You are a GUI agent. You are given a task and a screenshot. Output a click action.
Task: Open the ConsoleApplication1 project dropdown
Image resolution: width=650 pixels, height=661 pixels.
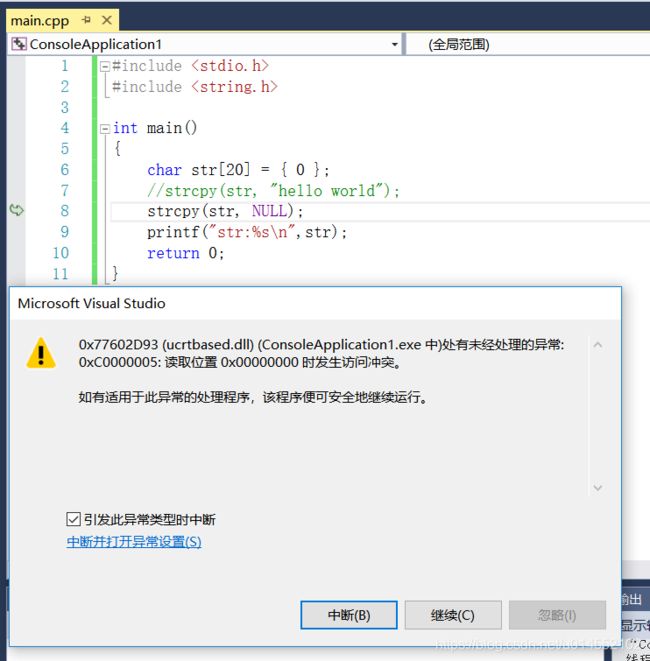click(x=395, y=44)
